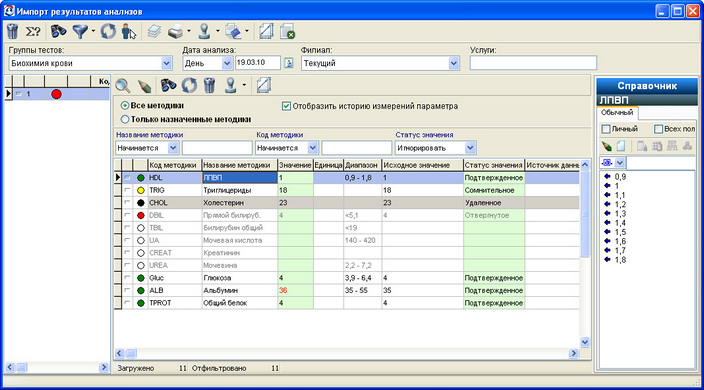Viewport: 704px width, 390px height.
Task: Click the document with pen icon in top toolbar
Action: pos(233,31)
